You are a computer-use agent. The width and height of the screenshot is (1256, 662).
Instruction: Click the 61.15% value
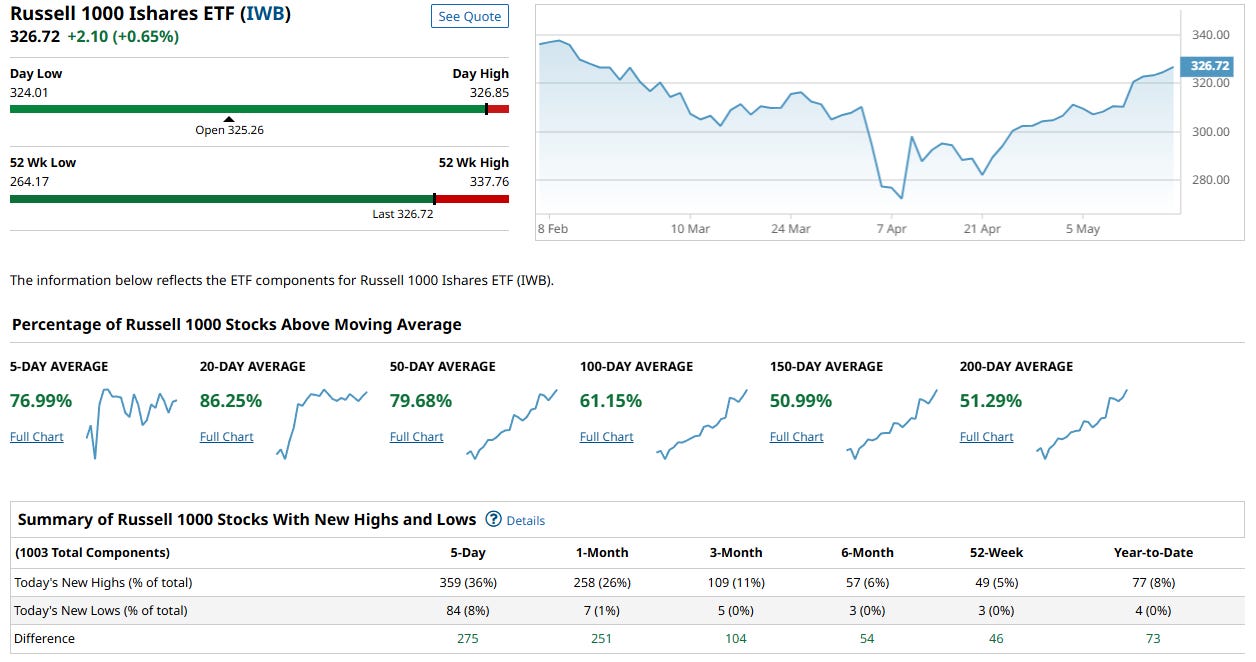coord(611,401)
